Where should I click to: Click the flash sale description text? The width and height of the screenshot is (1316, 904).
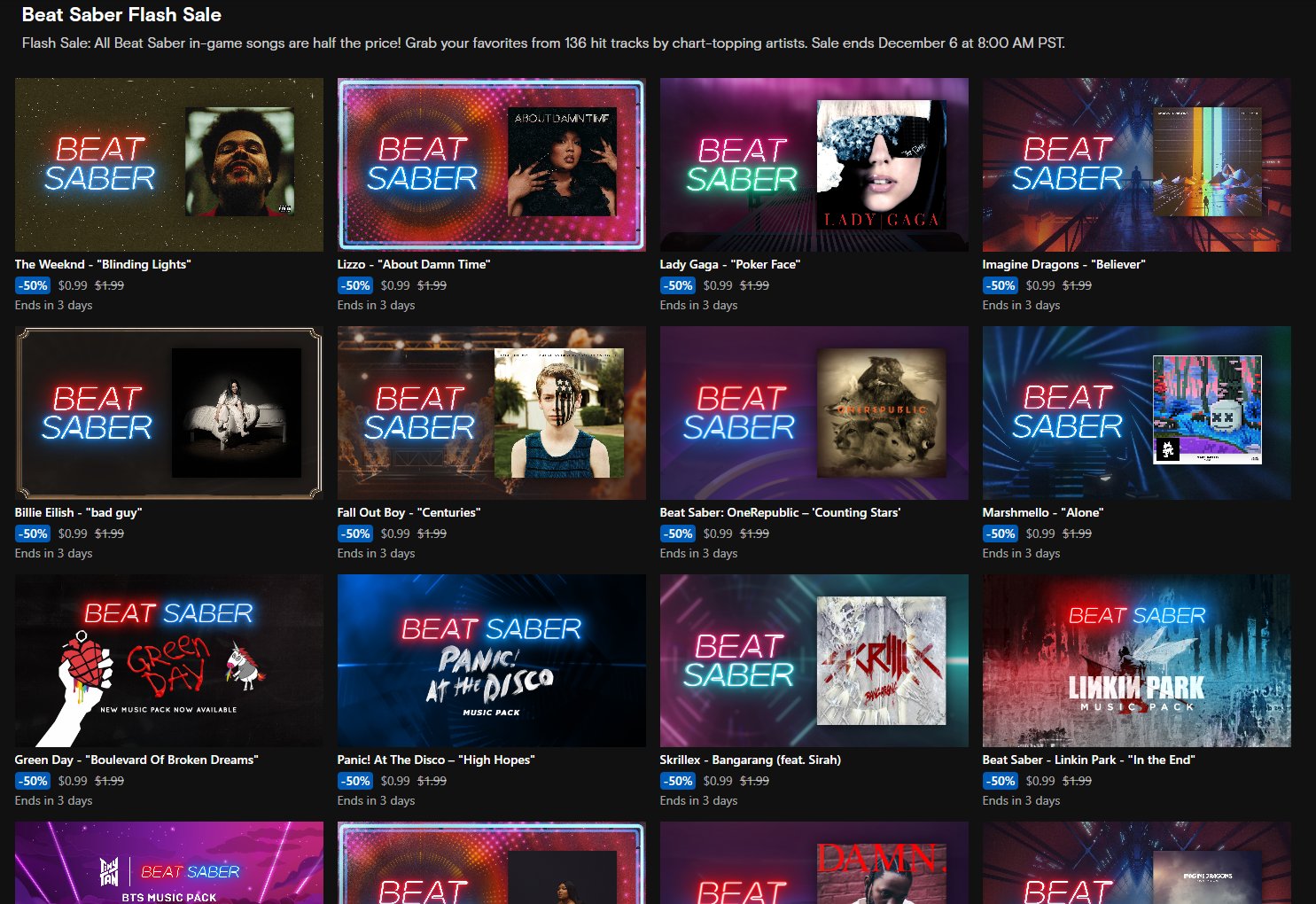(x=543, y=43)
